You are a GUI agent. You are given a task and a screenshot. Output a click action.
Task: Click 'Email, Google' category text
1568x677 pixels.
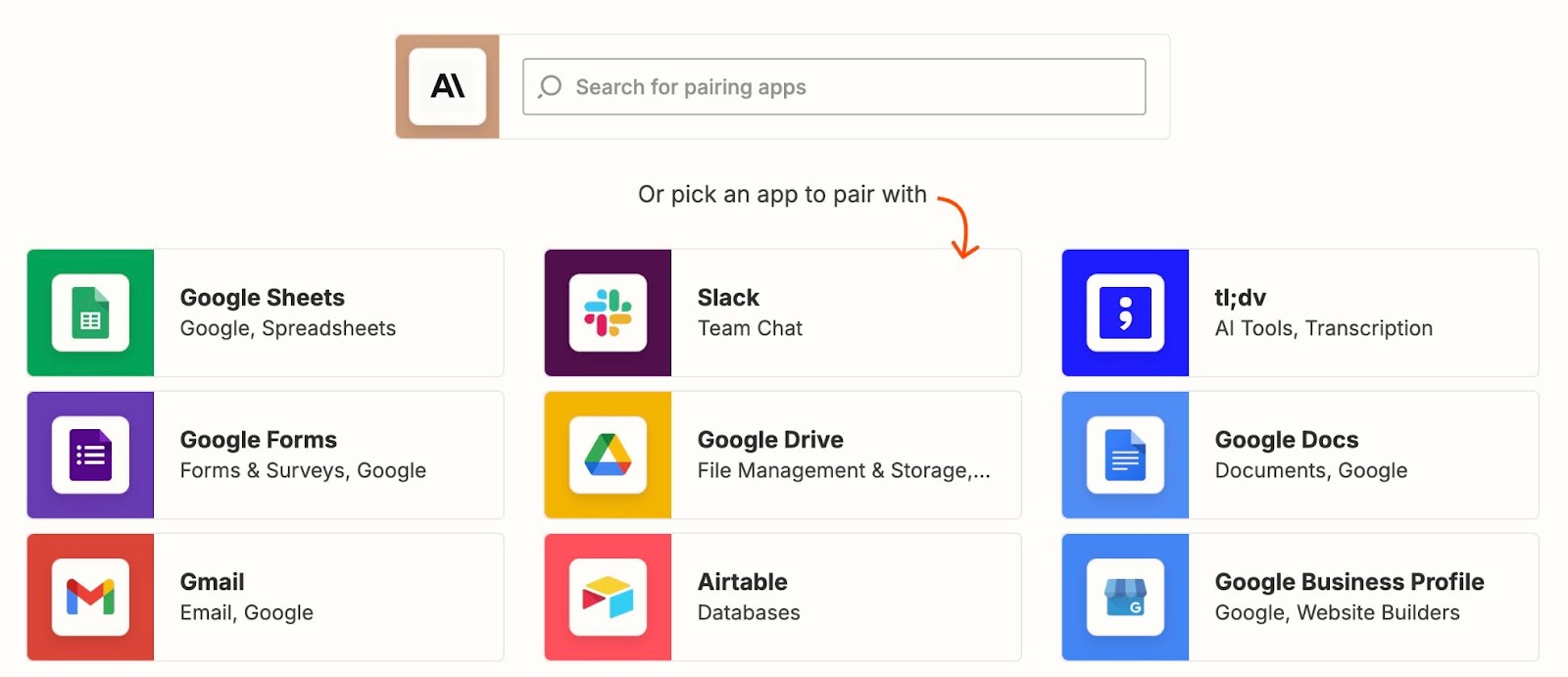pyautogui.click(x=247, y=612)
